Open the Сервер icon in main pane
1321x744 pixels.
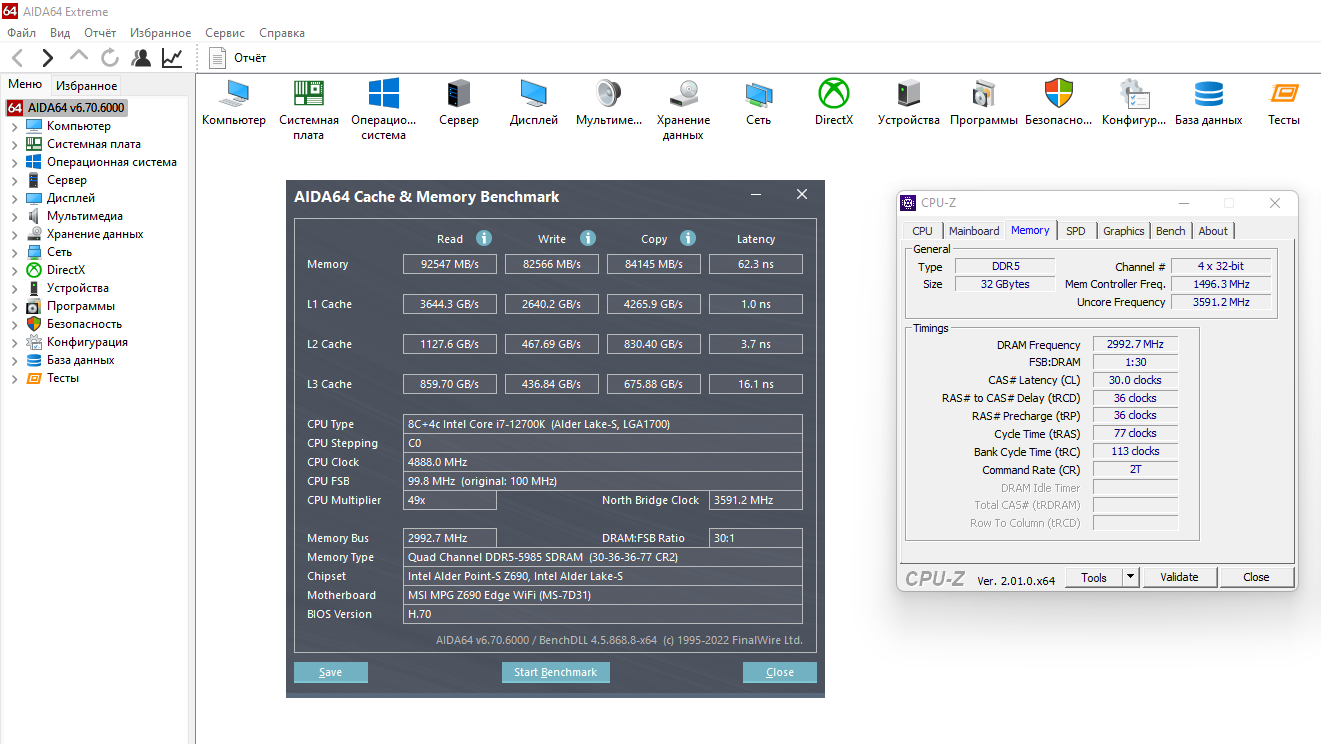tap(459, 94)
